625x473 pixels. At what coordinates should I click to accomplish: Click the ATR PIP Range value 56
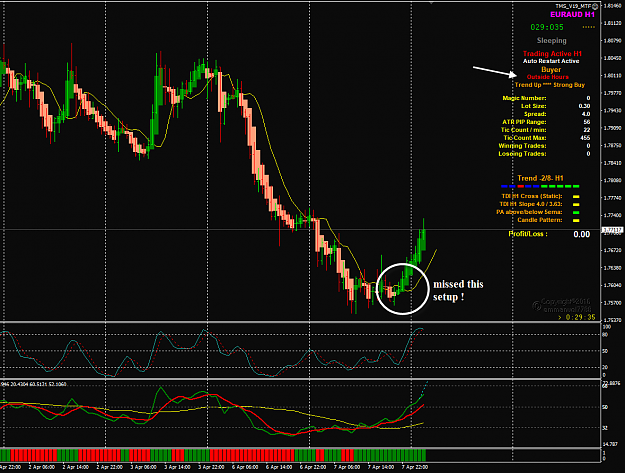587,122
